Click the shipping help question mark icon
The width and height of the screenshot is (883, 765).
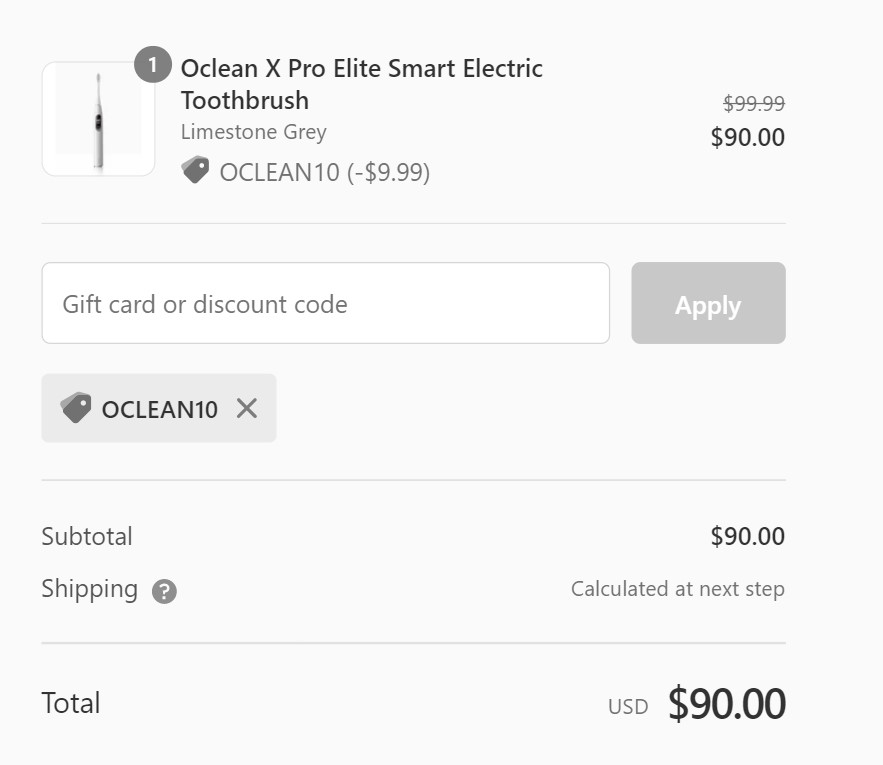coord(164,591)
